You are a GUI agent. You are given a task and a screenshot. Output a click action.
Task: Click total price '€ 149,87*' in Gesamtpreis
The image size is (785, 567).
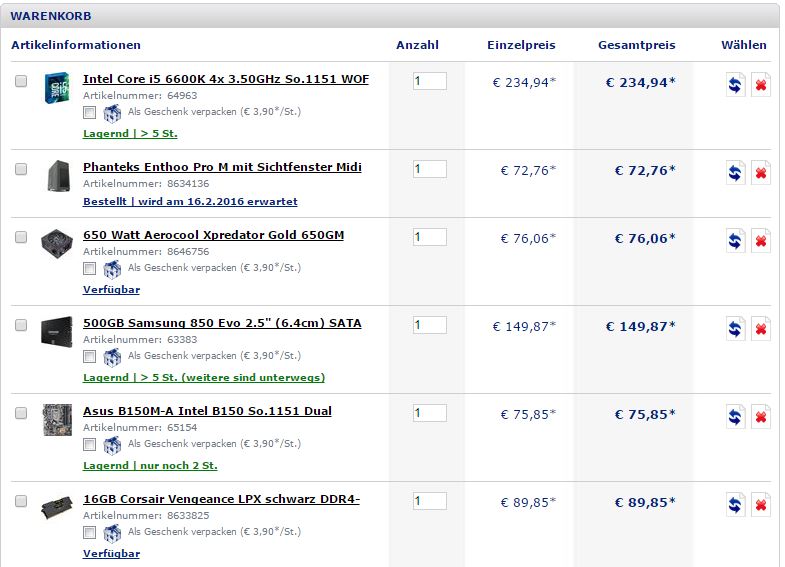640,327
